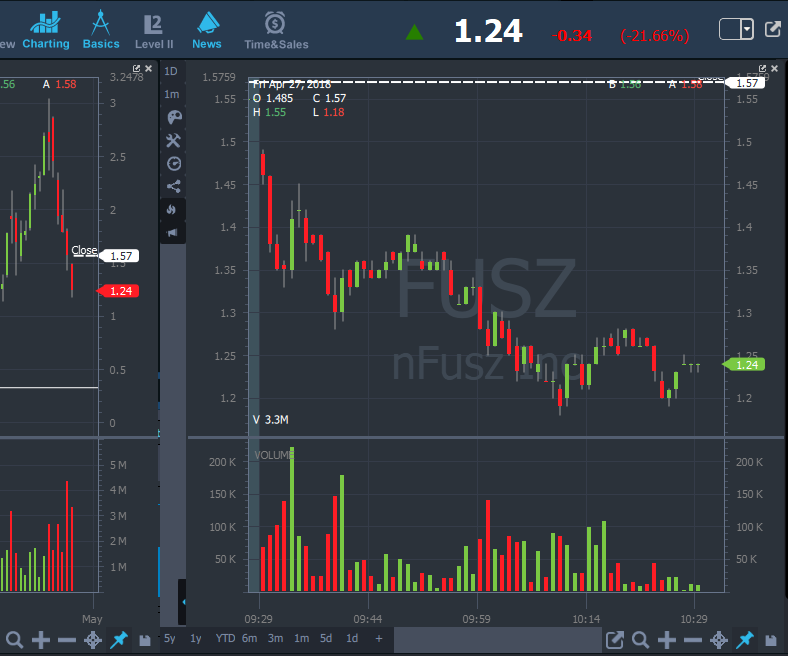Toggle the pin on intraday chart
Screen dimensions: 788x656
pyautogui.click(x=745, y=640)
